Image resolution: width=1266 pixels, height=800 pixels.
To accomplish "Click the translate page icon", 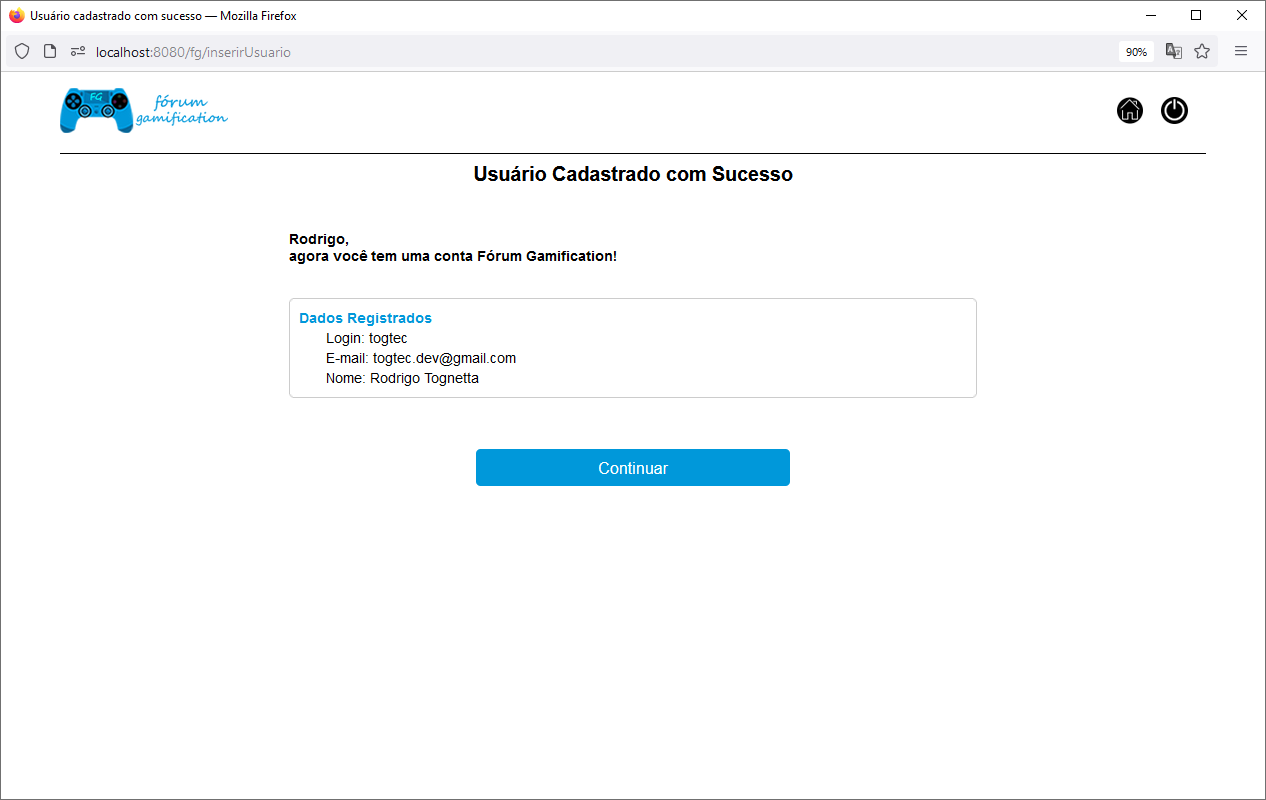I will (1174, 51).
